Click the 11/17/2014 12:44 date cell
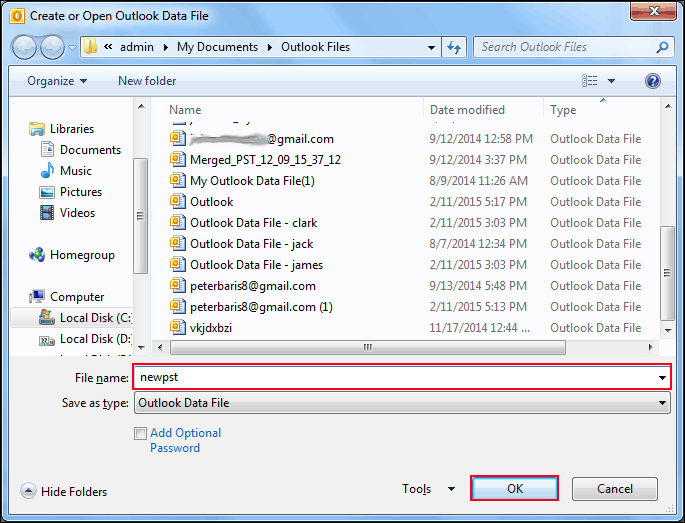The height and width of the screenshot is (523, 685). pyautogui.click(x=479, y=328)
